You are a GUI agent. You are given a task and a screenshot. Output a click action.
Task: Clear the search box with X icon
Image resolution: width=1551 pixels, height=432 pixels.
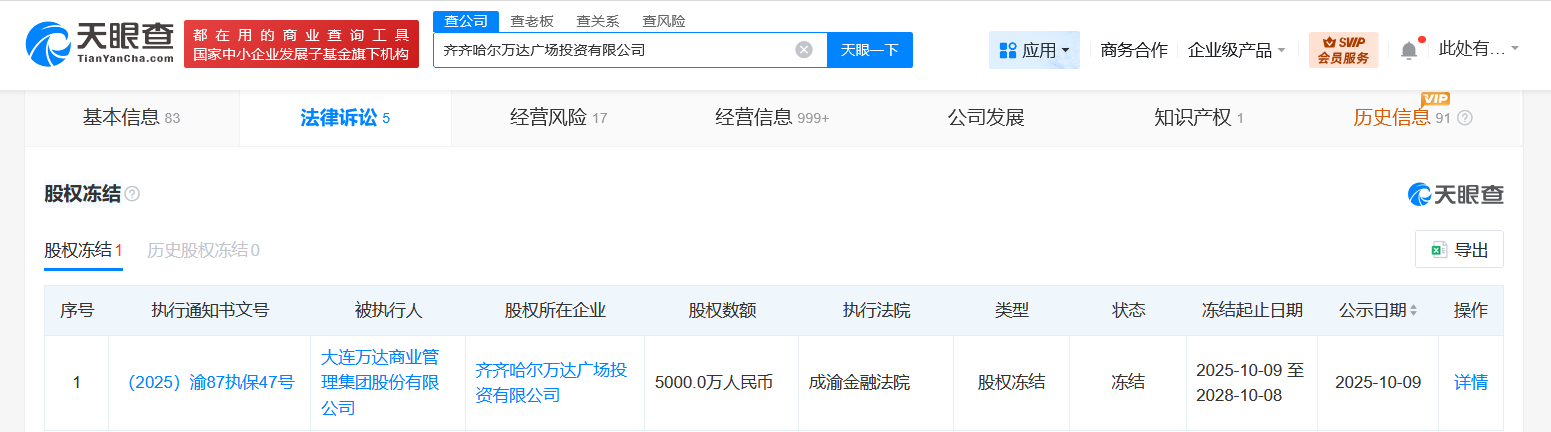804,50
